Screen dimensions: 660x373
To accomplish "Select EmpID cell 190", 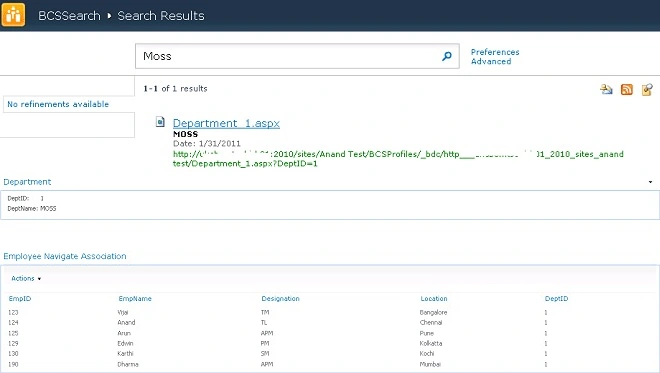I will click(x=13, y=364).
